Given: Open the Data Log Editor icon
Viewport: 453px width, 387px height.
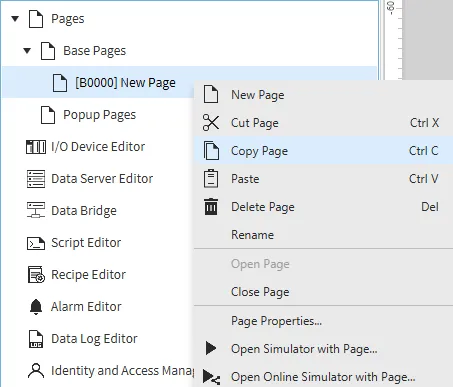Looking at the screenshot, I should [x=36, y=339].
